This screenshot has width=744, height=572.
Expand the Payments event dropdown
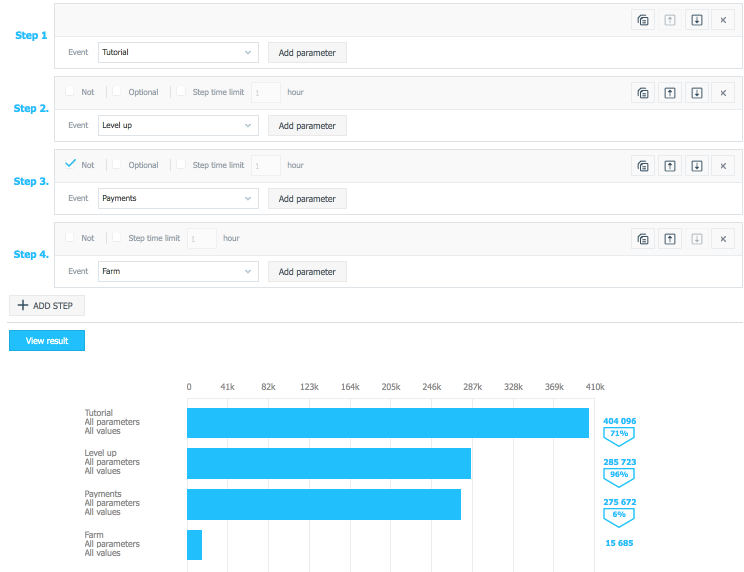tap(178, 198)
